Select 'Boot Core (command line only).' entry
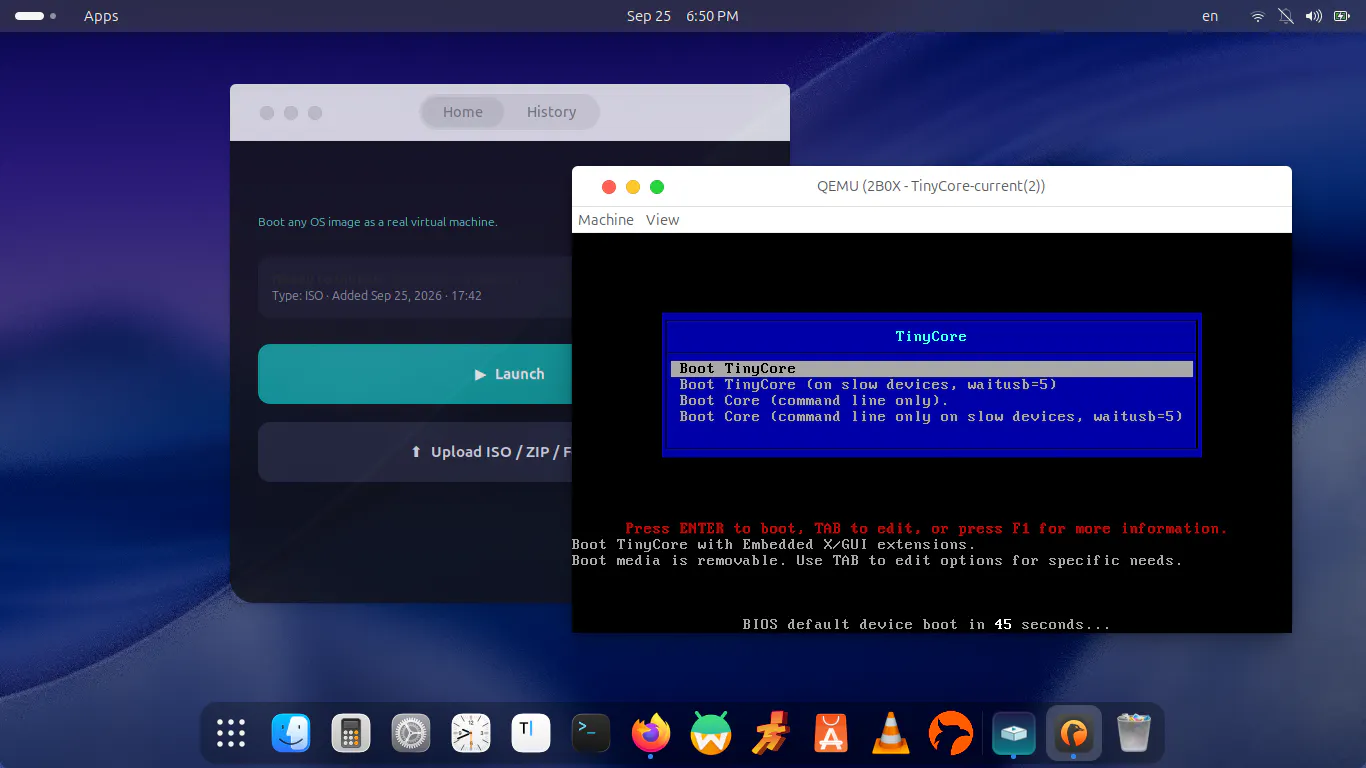This screenshot has width=1366, height=768. 814,401
